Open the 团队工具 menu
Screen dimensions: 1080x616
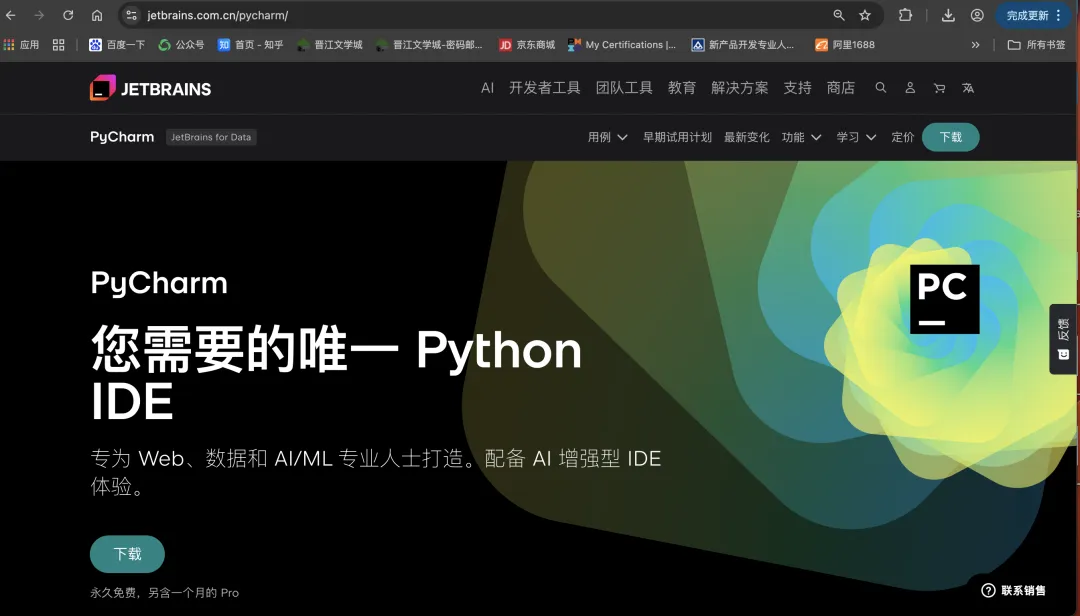[624, 88]
